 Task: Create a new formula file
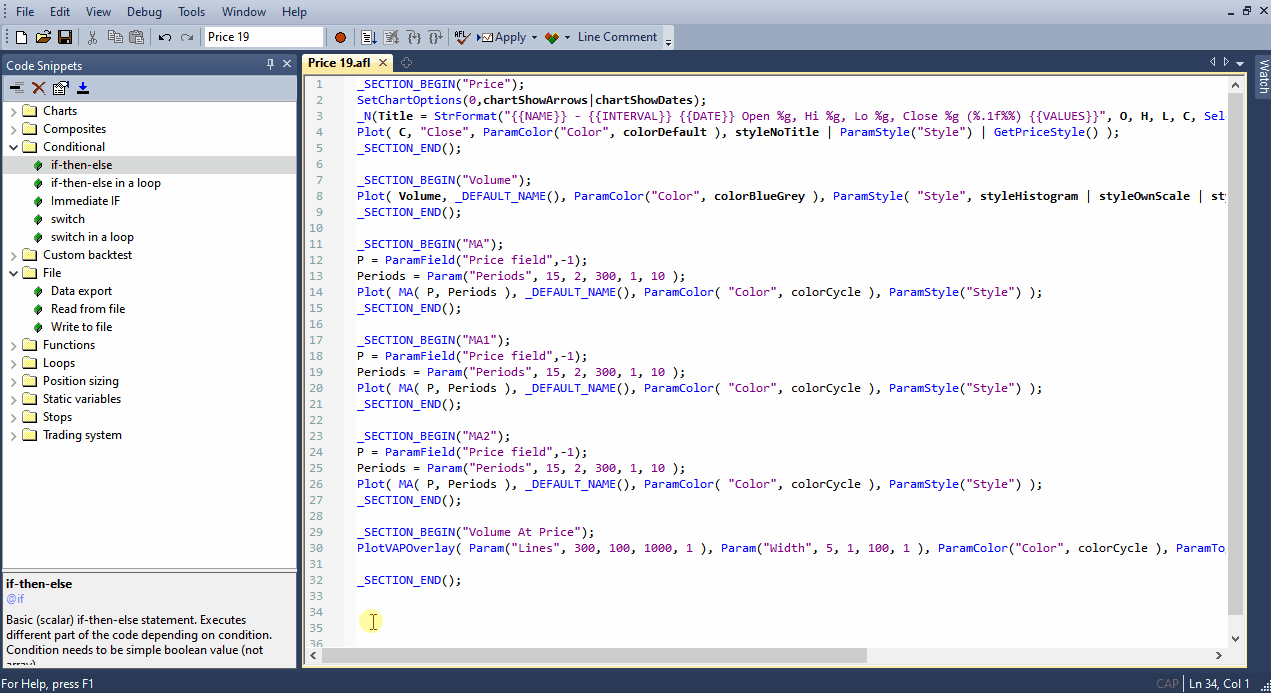click(21, 37)
